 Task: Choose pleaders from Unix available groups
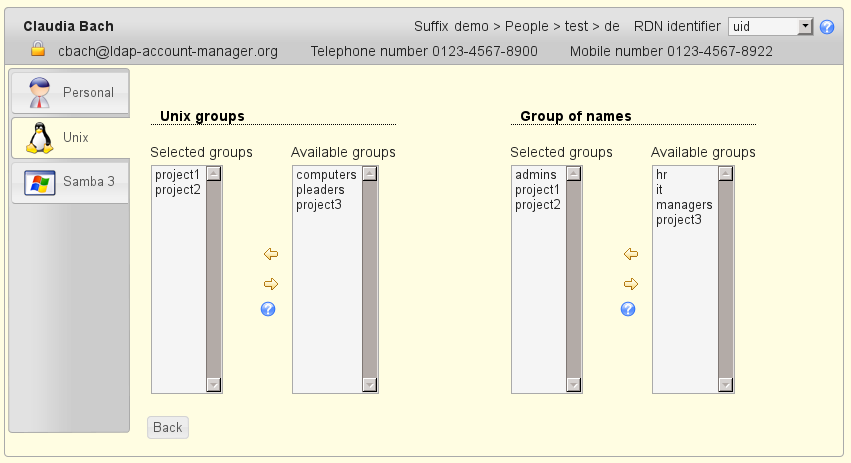click(320, 190)
